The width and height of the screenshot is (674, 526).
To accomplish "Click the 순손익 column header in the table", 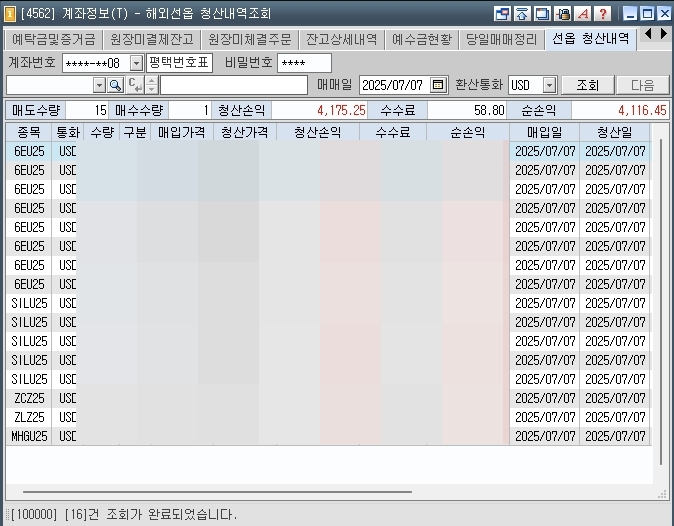I will [468, 132].
